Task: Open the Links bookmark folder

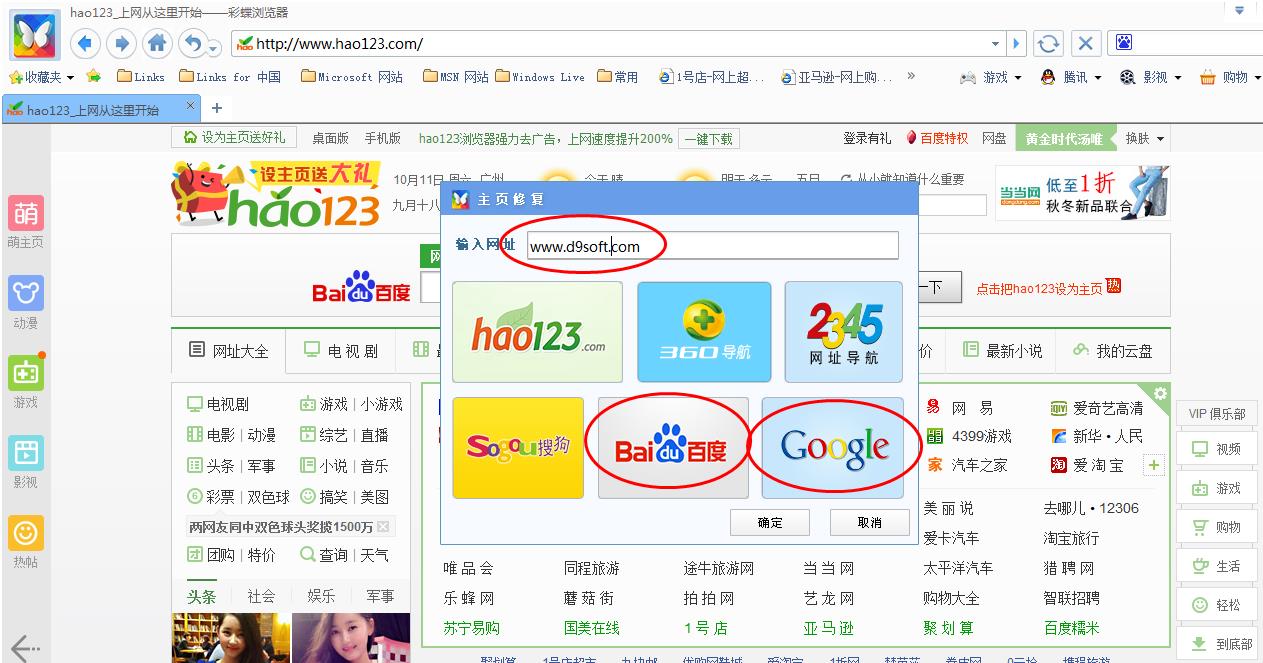Action: [x=141, y=77]
